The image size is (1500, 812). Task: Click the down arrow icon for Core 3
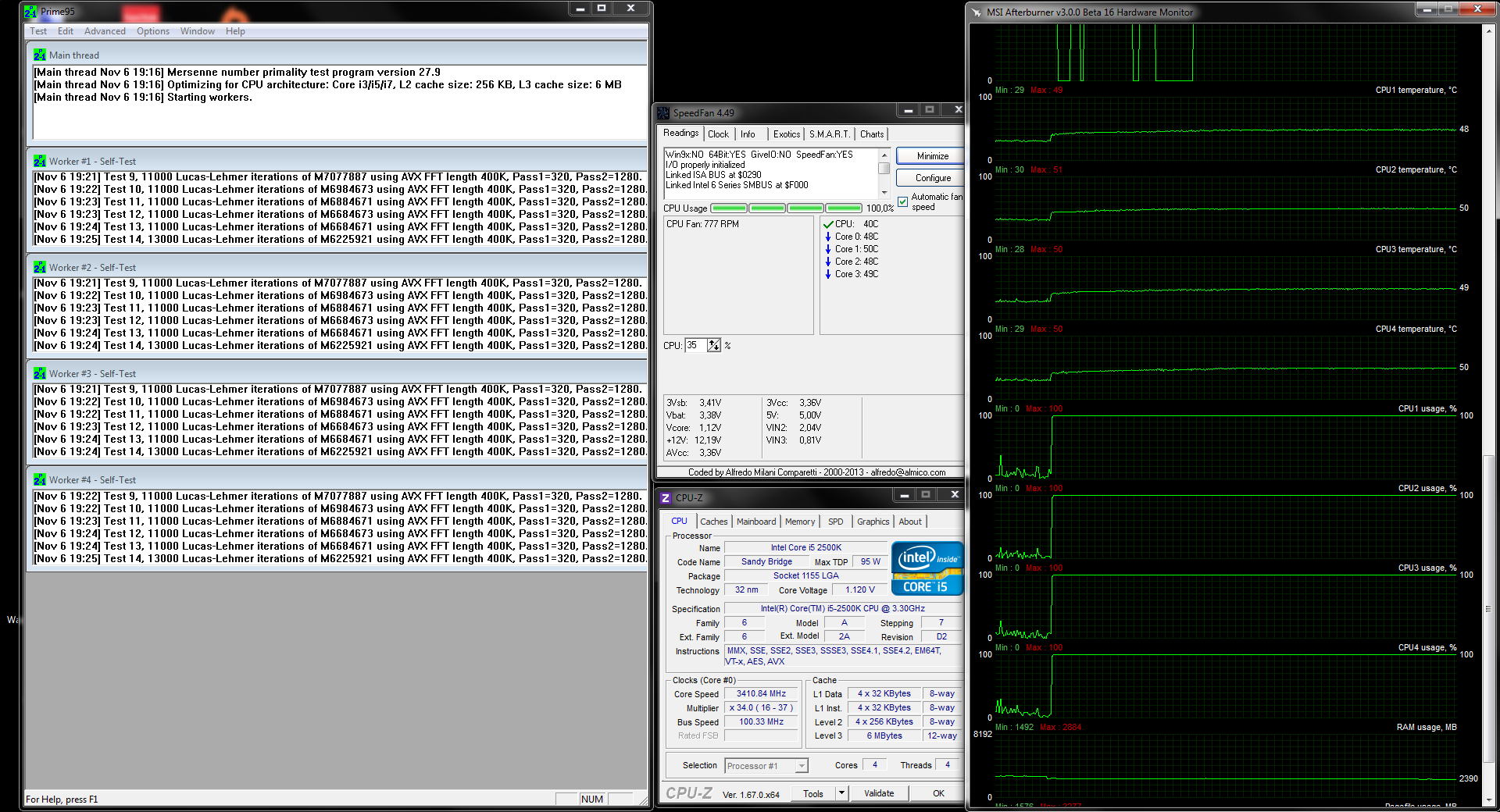[x=828, y=274]
